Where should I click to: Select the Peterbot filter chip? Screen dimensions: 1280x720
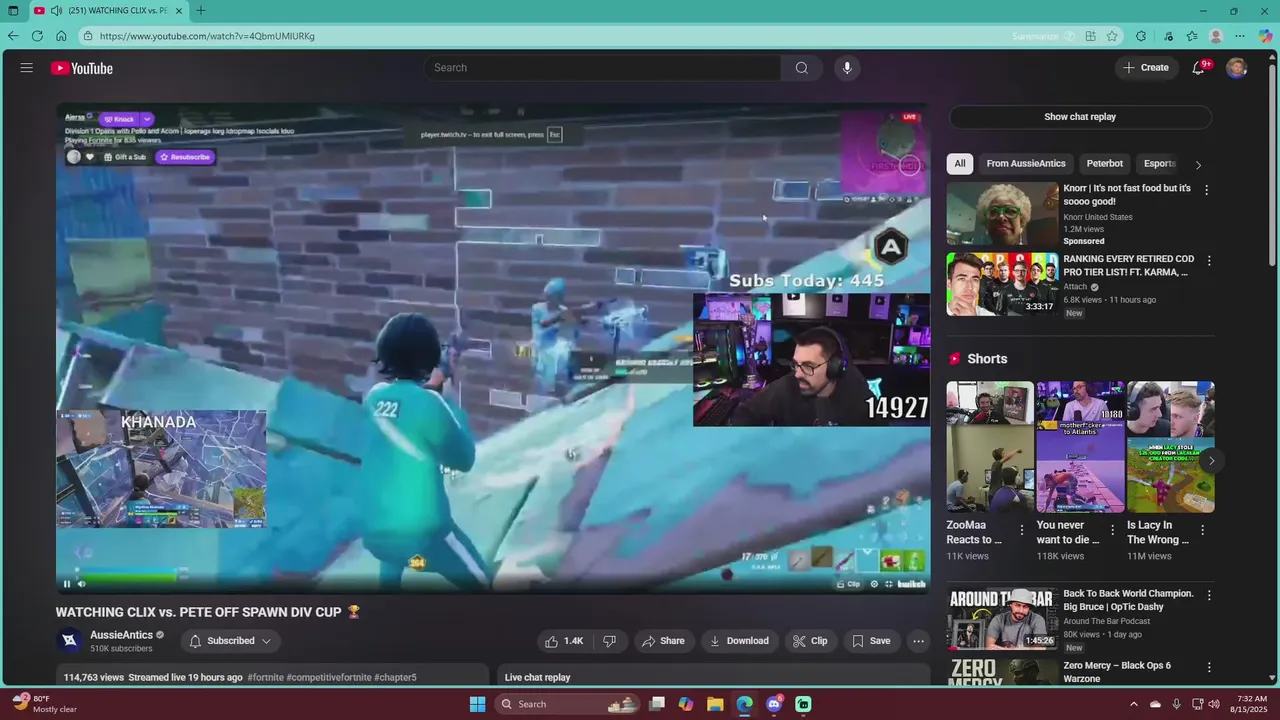click(x=1105, y=164)
